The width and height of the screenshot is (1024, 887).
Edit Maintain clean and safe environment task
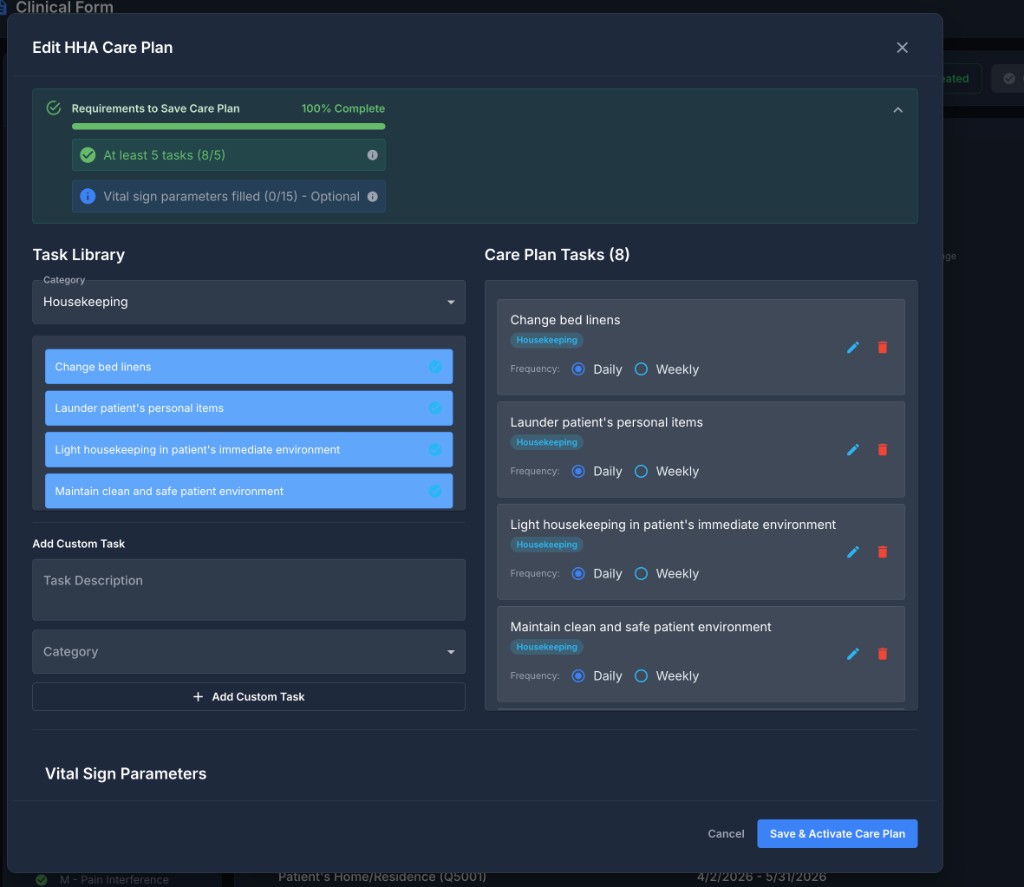(x=852, y=654)
